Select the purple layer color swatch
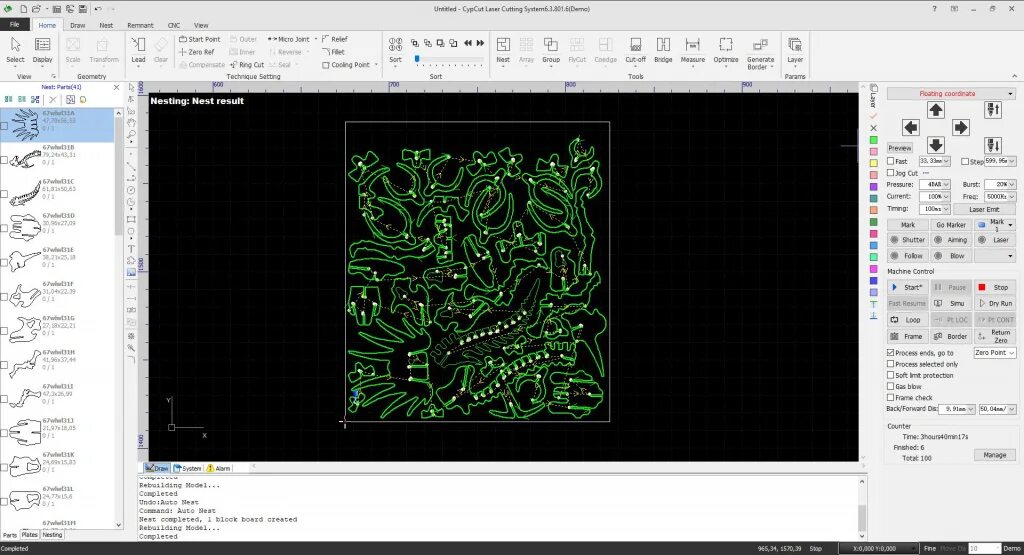Screen dimensions: 1024x555 [874, 186]
